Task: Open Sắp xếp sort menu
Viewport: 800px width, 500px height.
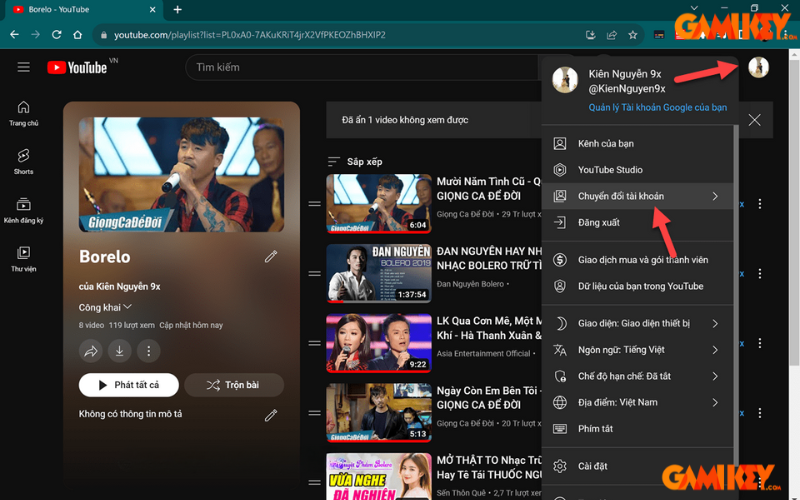Action: click(x=355, y=162)
